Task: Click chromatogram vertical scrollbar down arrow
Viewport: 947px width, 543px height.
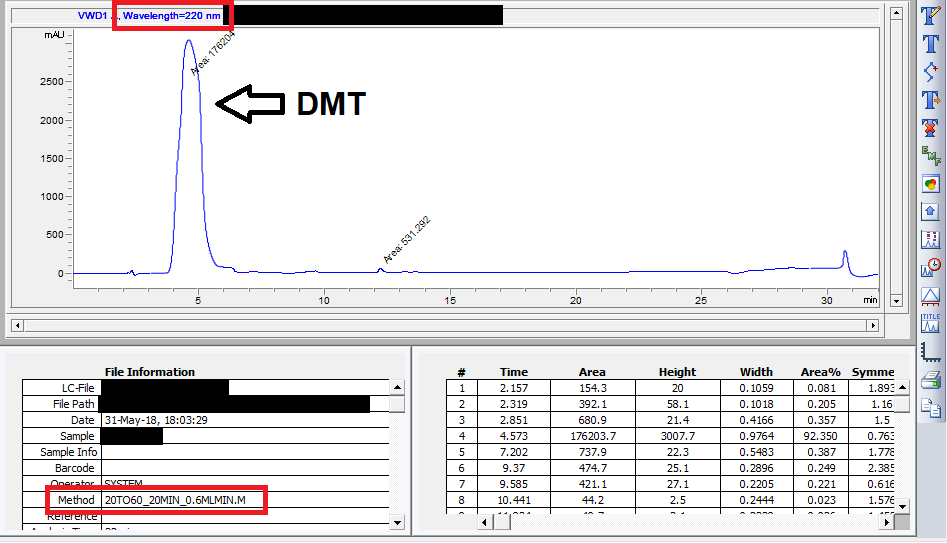Action: (x=896, y=300)
